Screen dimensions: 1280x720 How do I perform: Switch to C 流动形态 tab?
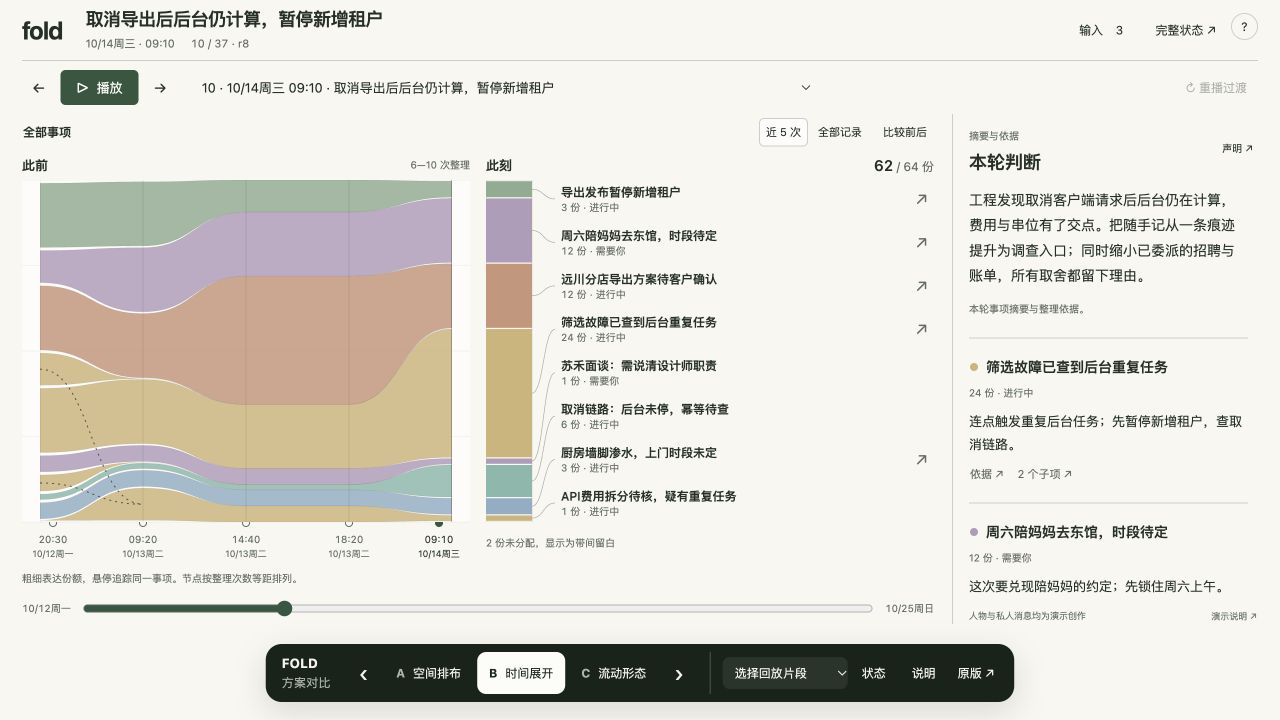click(614, 673)
